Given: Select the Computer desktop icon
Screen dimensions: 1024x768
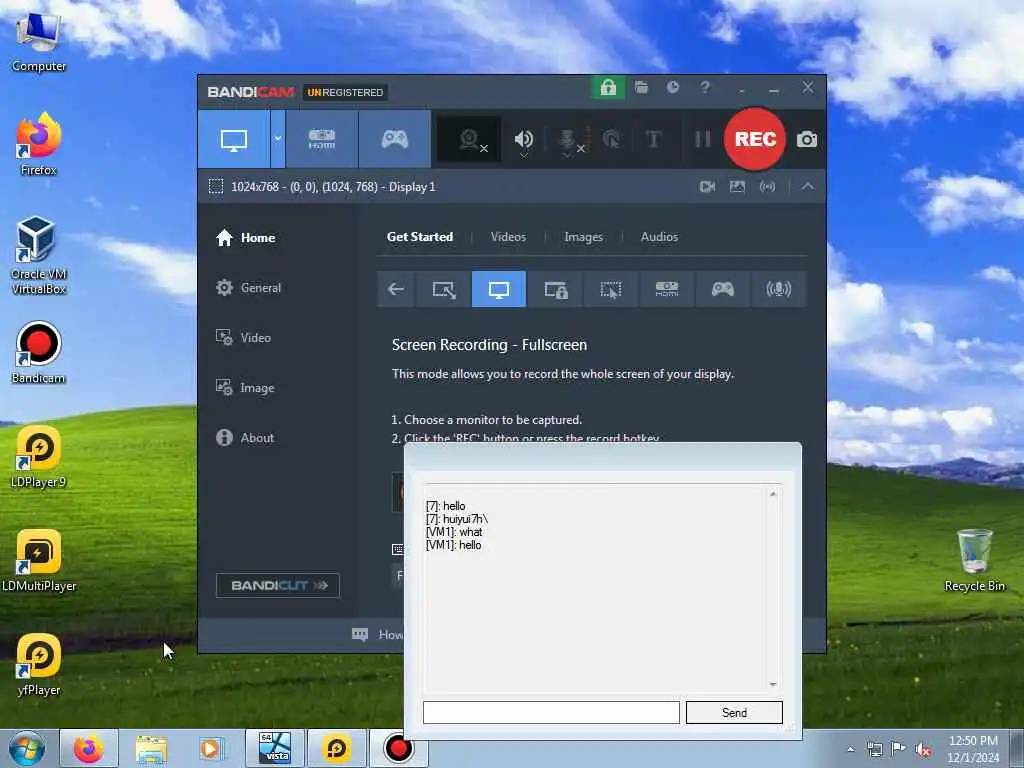Looking at the screenshot, I should click(x=39, y=43).
